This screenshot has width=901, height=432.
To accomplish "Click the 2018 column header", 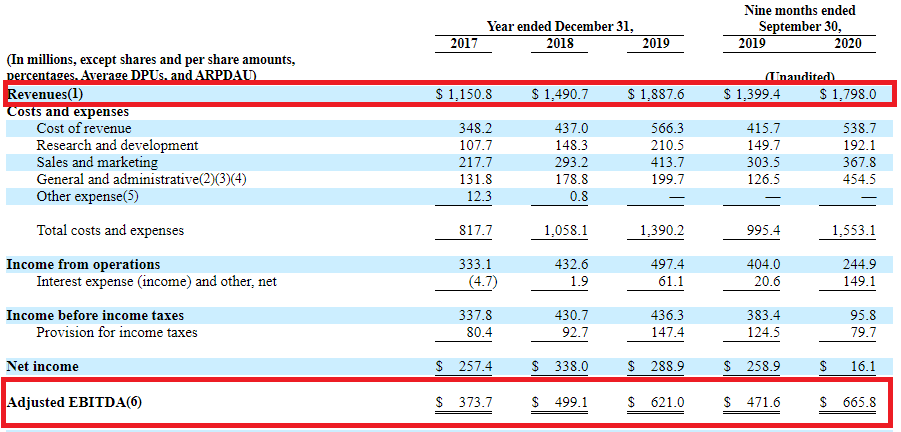I will (x=560, y=44).
